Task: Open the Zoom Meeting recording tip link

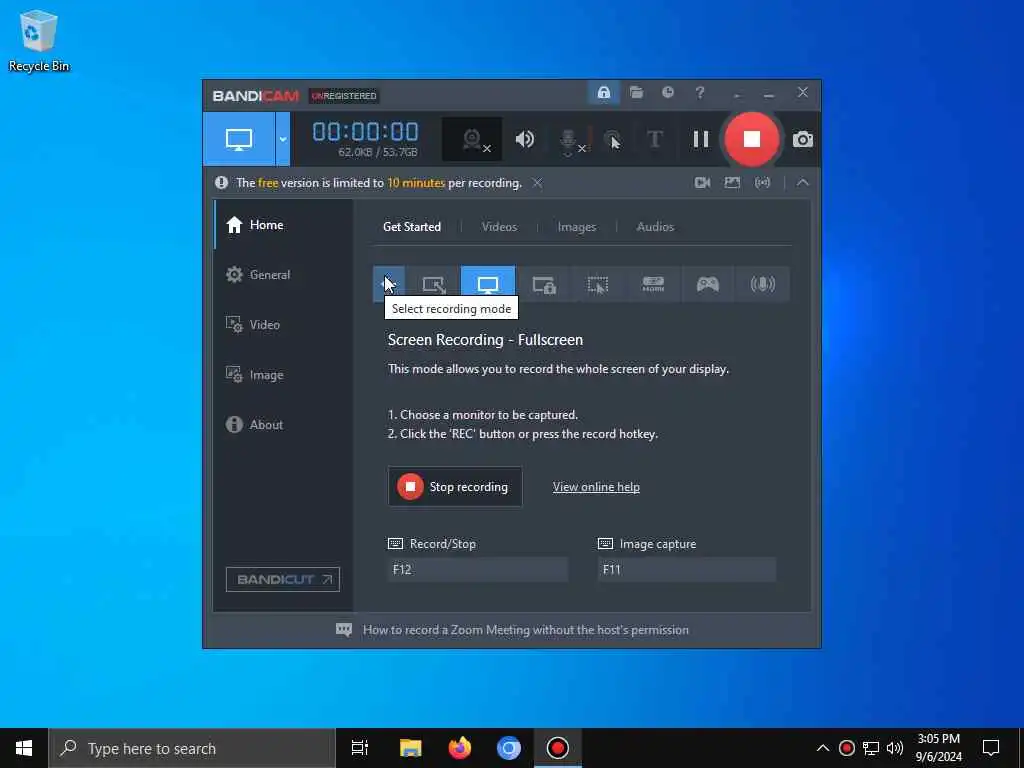Action: [x=525, y=630]
